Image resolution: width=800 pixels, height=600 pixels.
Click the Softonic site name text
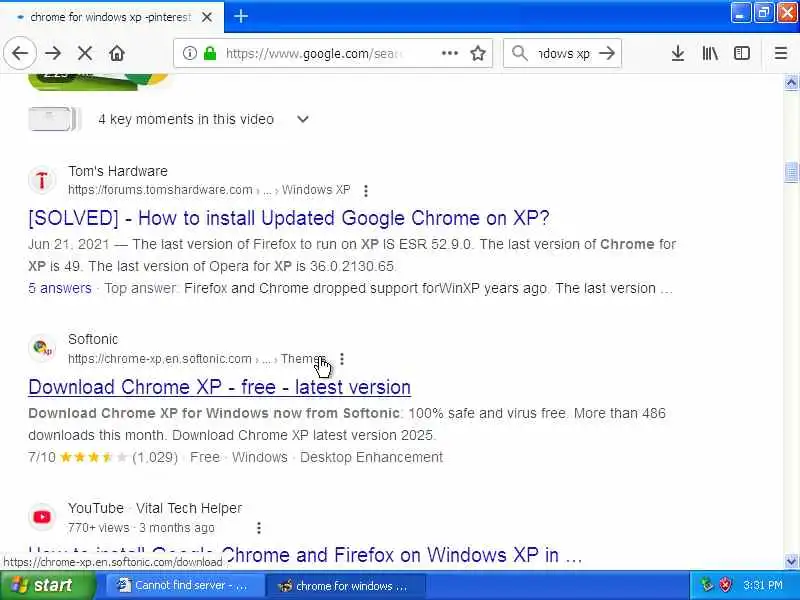point(93,339)
